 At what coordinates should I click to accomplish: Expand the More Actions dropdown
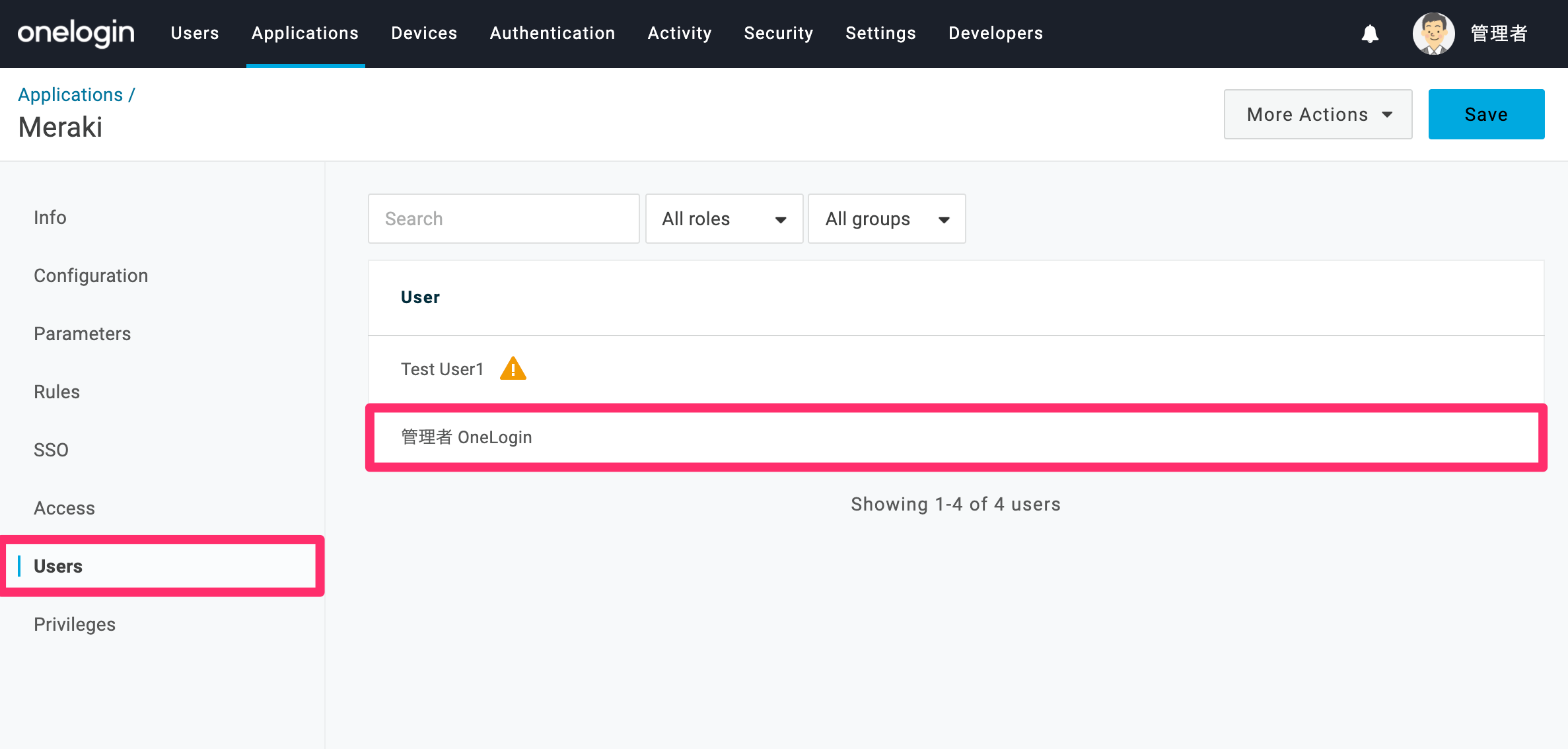(x=1318, y=114)
